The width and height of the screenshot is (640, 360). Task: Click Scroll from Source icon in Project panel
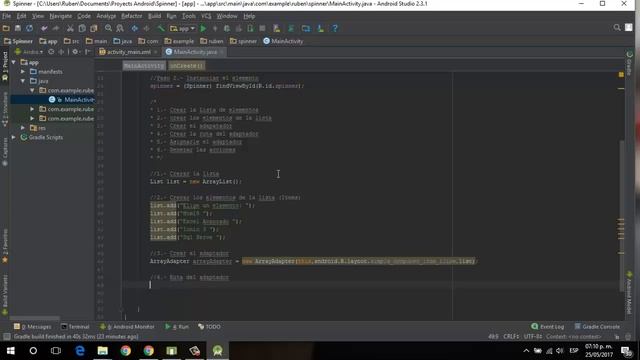click(x=51, y=52)
